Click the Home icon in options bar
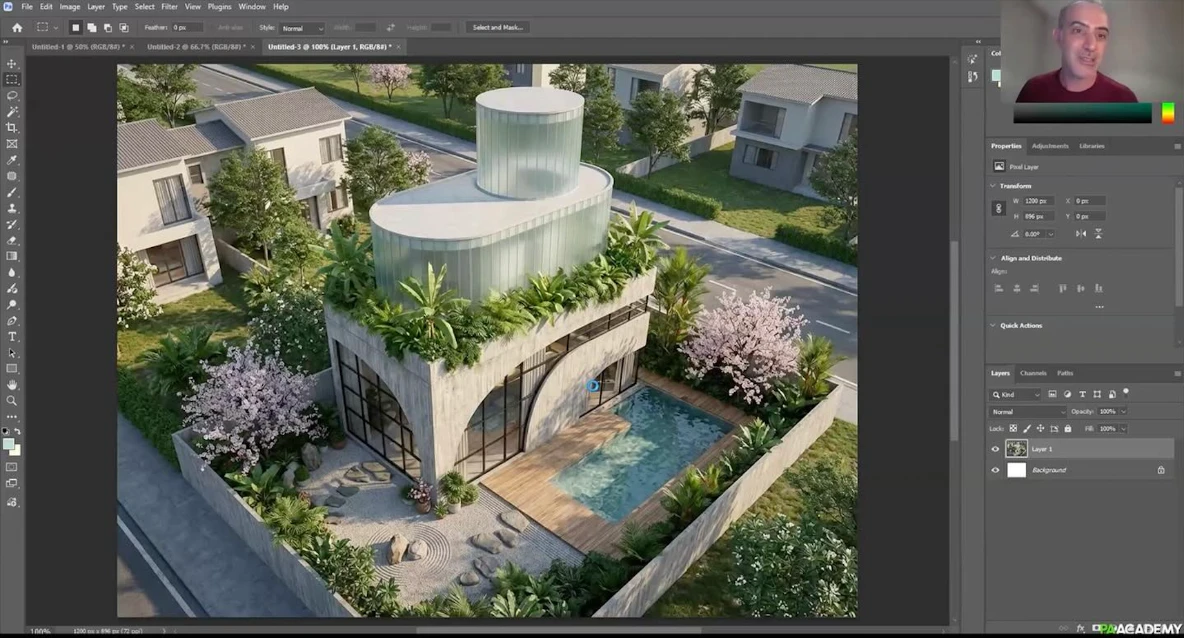This screenshot has height=638, width=1184. pyautogui.click(x=16, y=28)
